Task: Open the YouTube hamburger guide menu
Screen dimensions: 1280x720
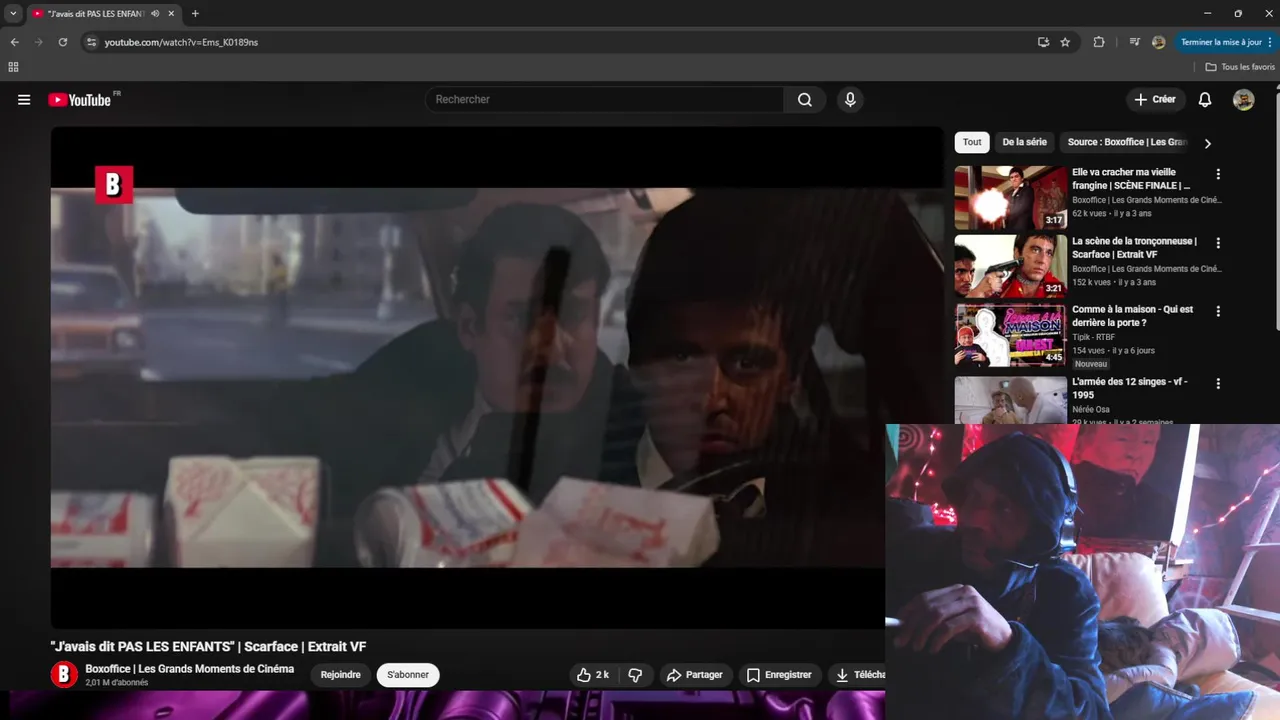Action: pos(24,100)
